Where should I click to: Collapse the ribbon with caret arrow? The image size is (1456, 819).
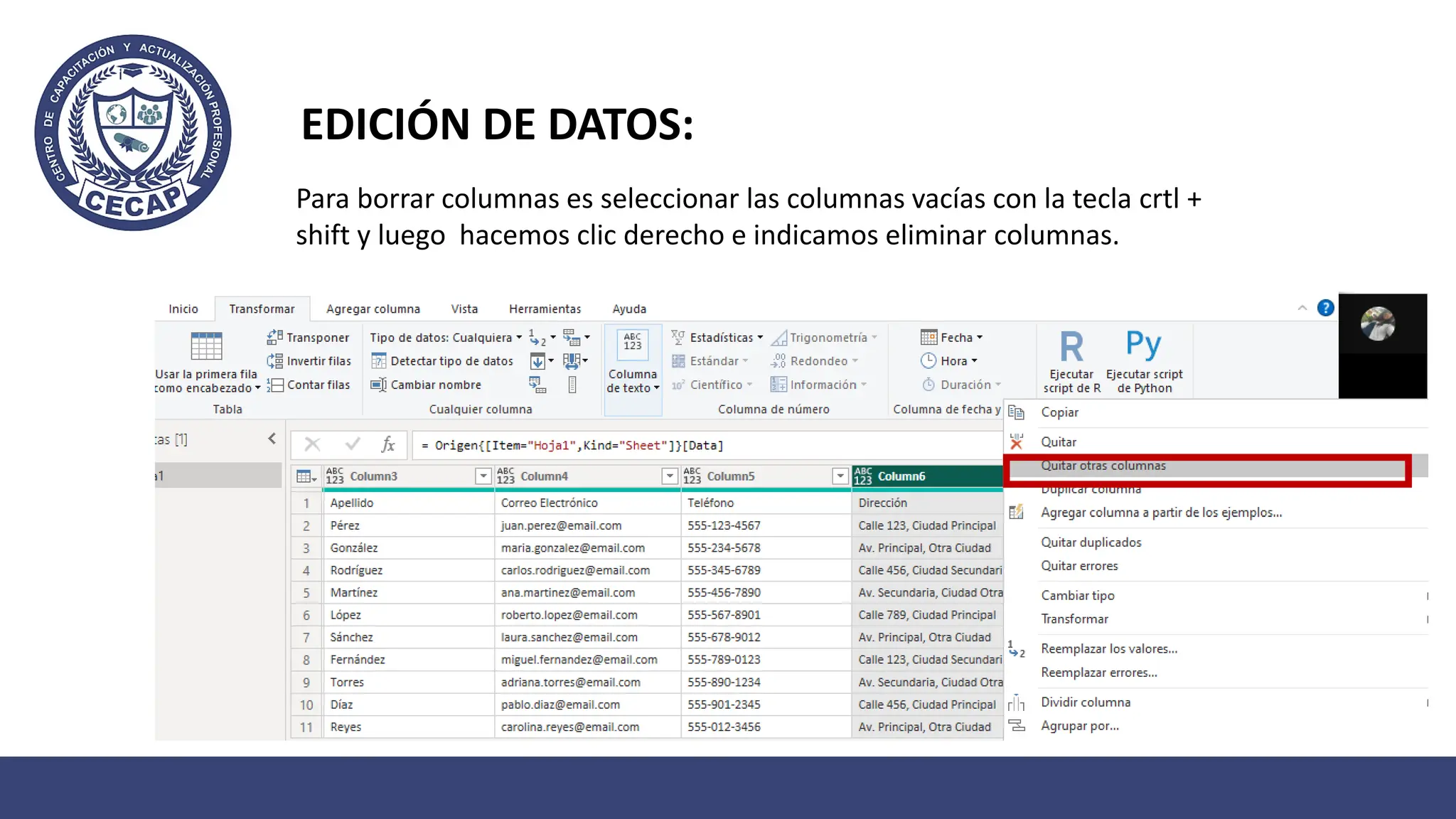coord(1302,308)
